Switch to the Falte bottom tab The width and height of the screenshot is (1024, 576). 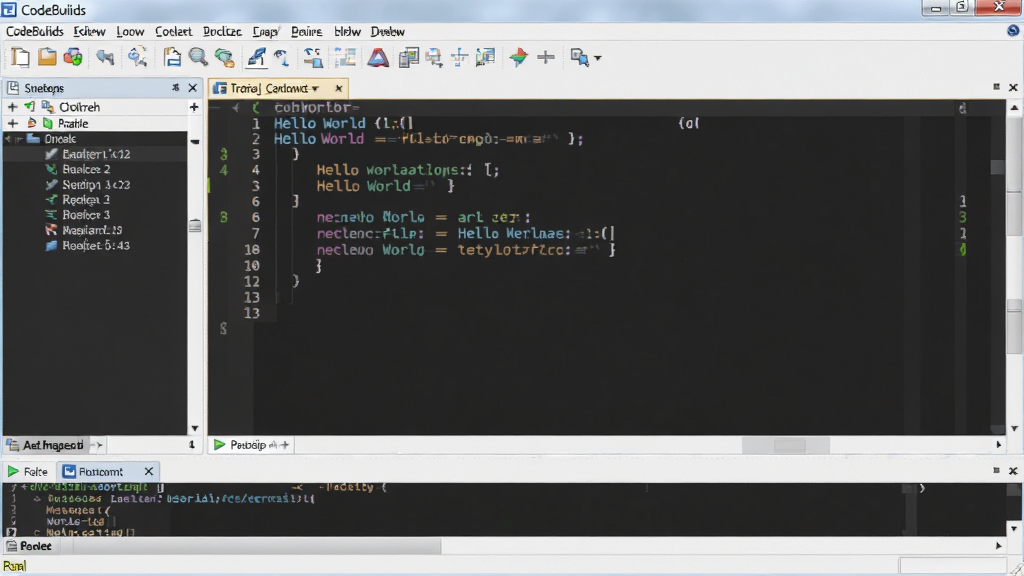click(x=27, y=472)
